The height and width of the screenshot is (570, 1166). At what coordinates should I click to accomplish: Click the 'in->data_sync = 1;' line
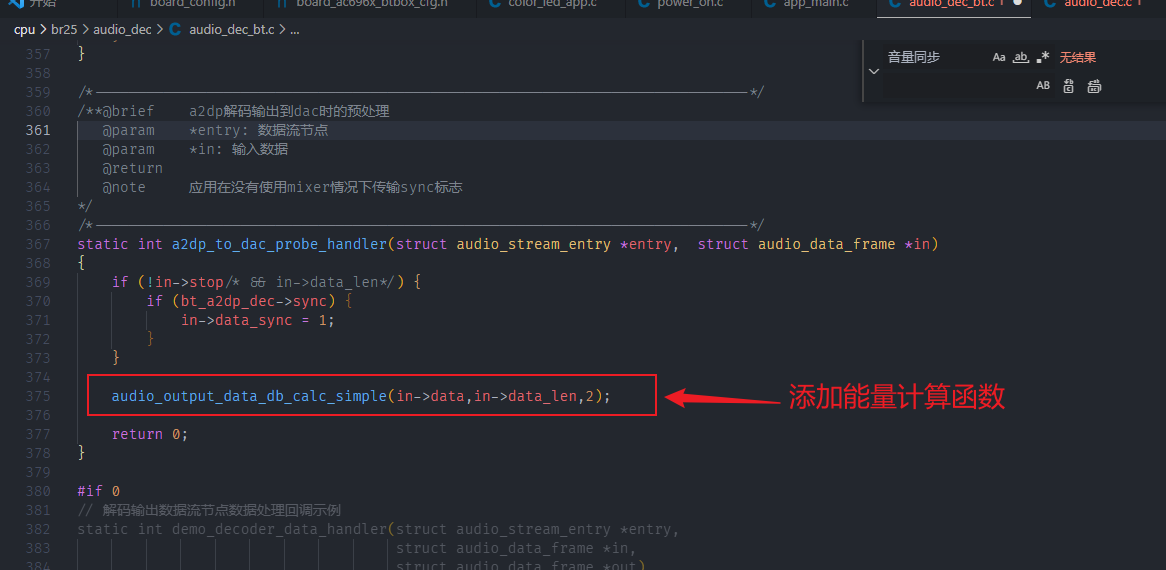point(258,320)
